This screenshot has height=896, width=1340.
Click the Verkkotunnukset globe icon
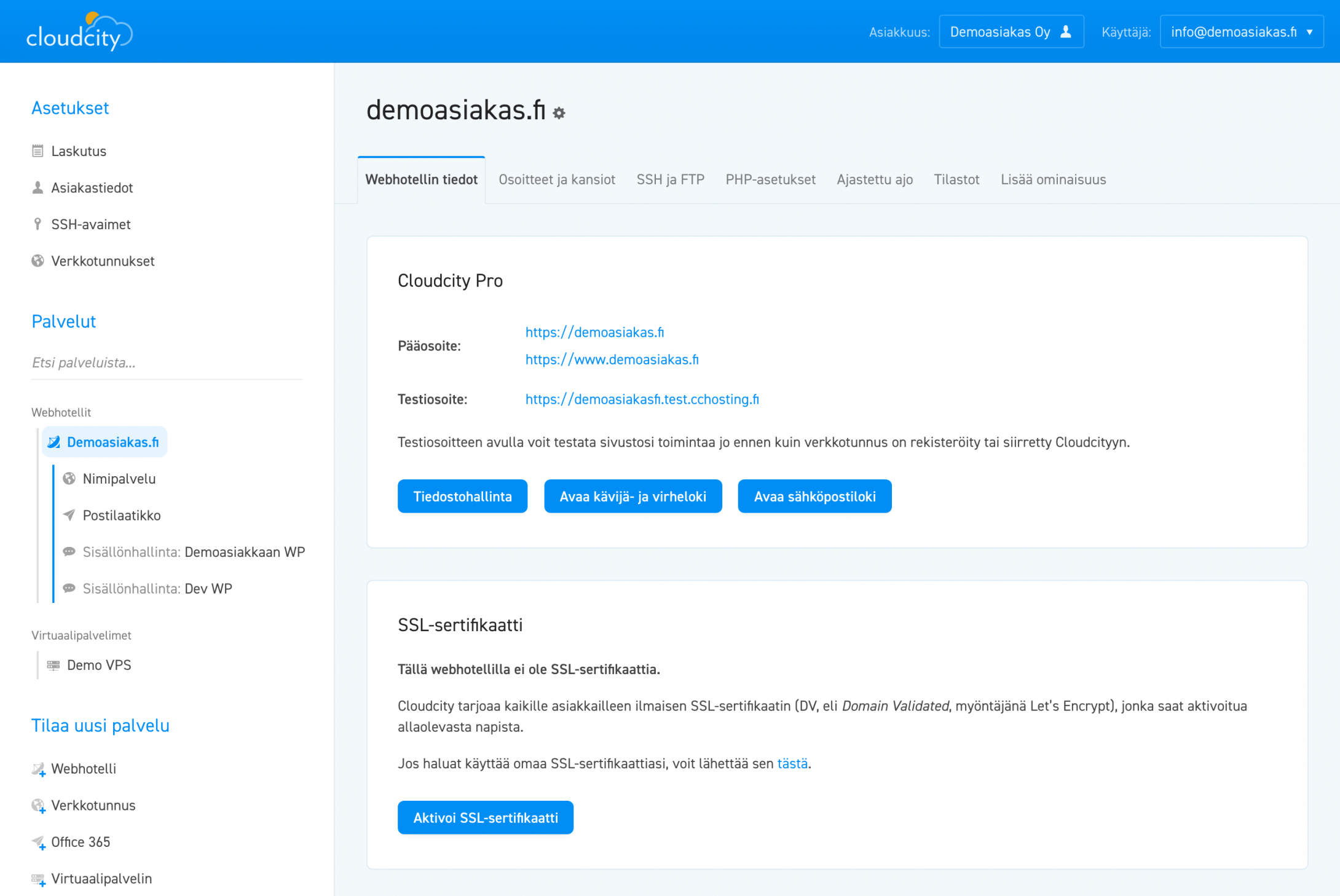(38, 261)
